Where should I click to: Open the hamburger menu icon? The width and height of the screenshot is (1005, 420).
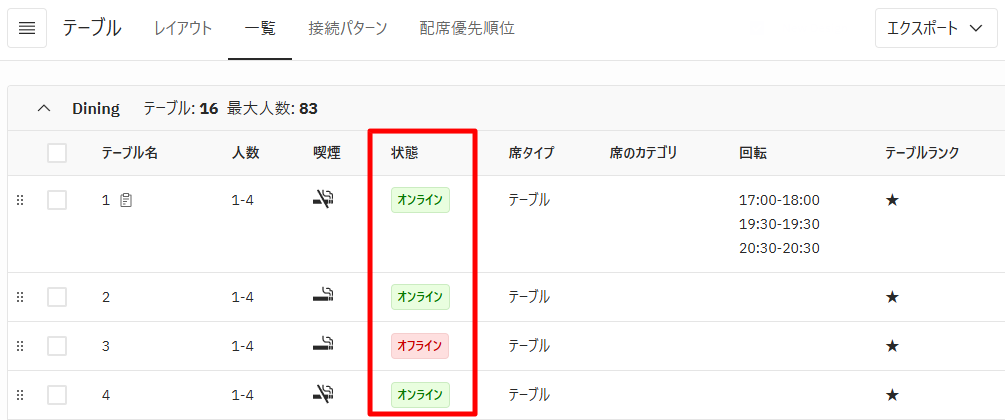(27, 28)
